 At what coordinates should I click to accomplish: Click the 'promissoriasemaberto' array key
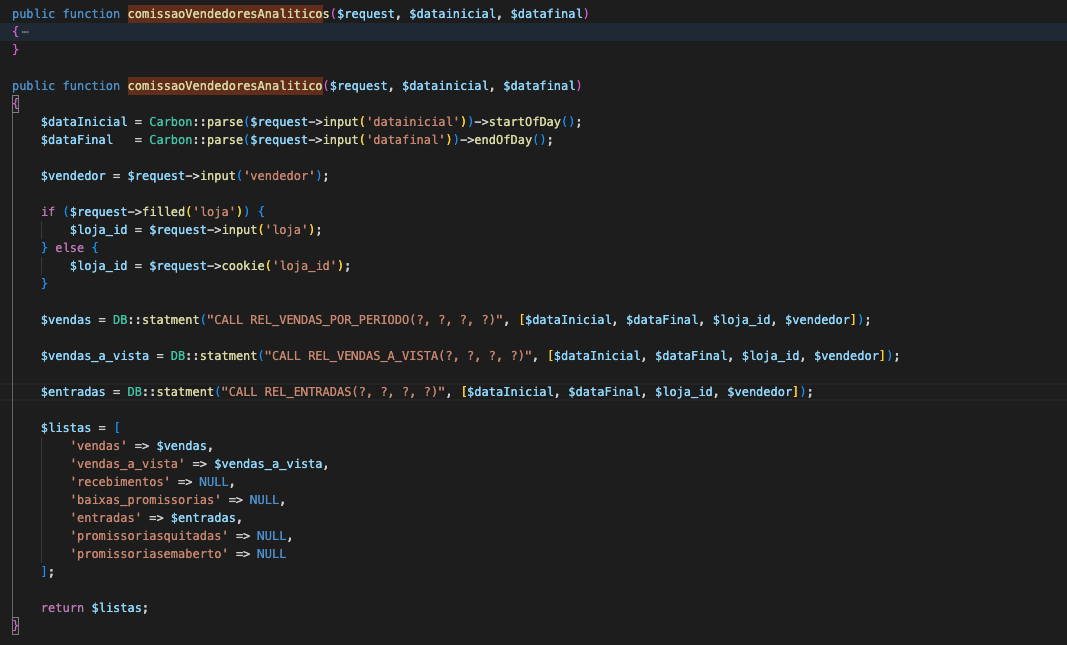tap(149, 554)
